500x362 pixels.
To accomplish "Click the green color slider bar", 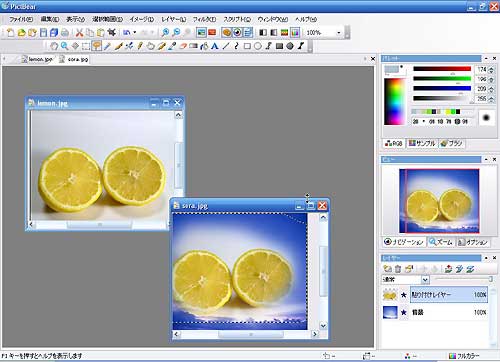I will point(442,79).
